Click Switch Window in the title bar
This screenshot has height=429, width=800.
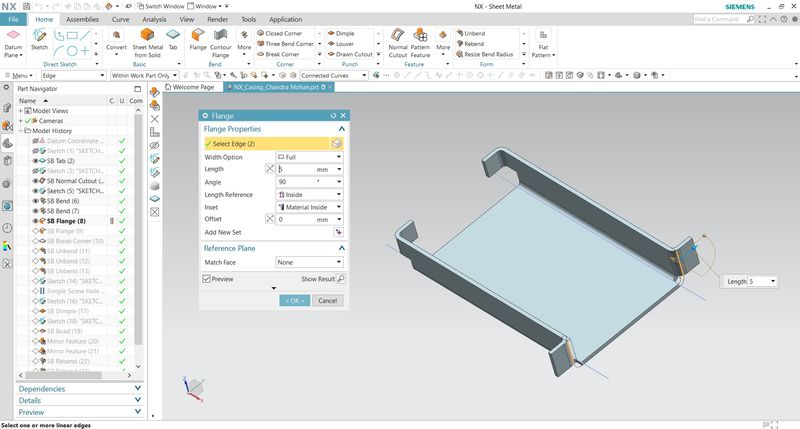[x=161, y=6]
